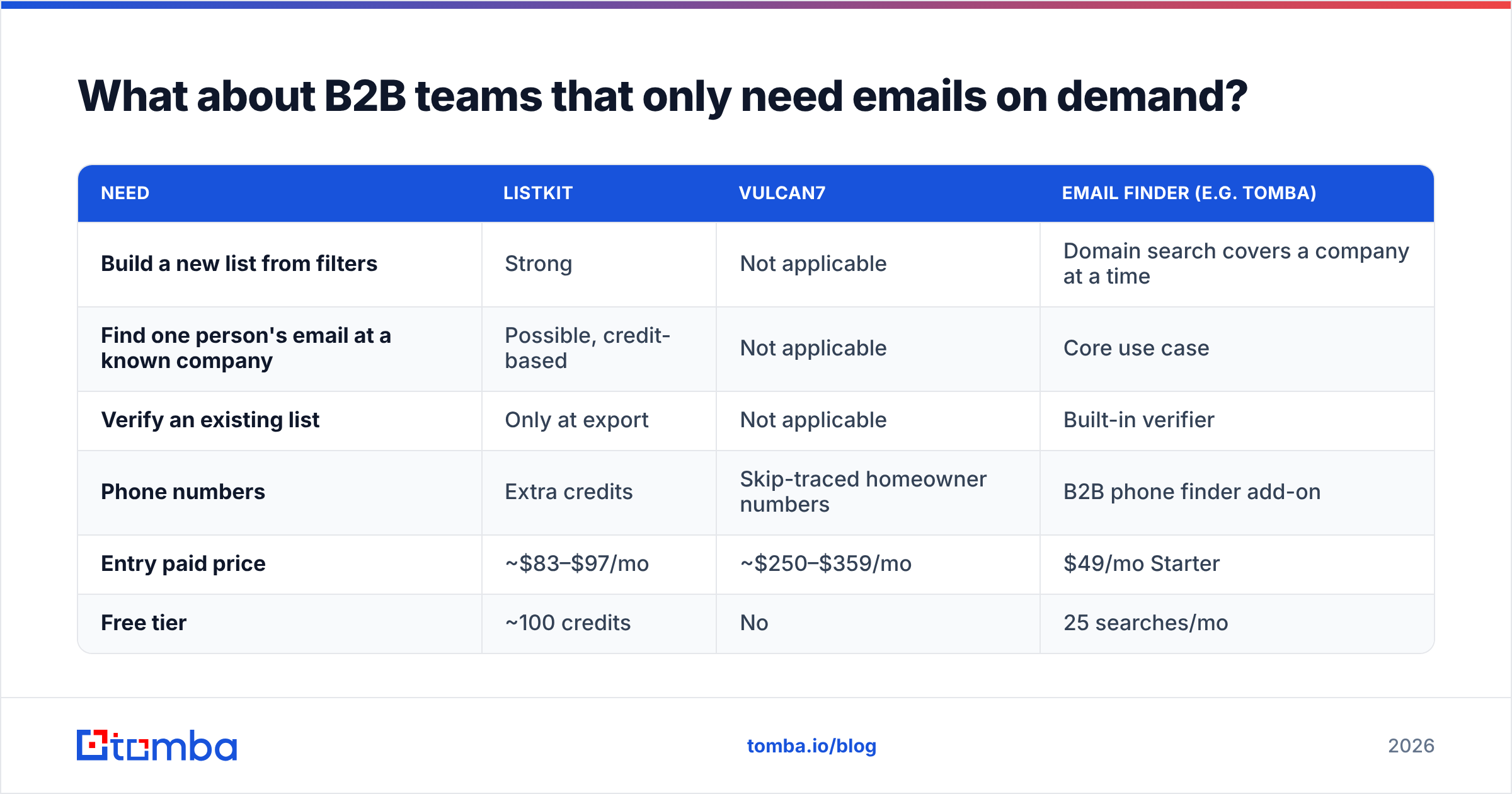The width and height of the screenshot is (1512, 794).
Task: Click the 'Only at export' cell
Action: pyautogui.click(x=576, y=420)
